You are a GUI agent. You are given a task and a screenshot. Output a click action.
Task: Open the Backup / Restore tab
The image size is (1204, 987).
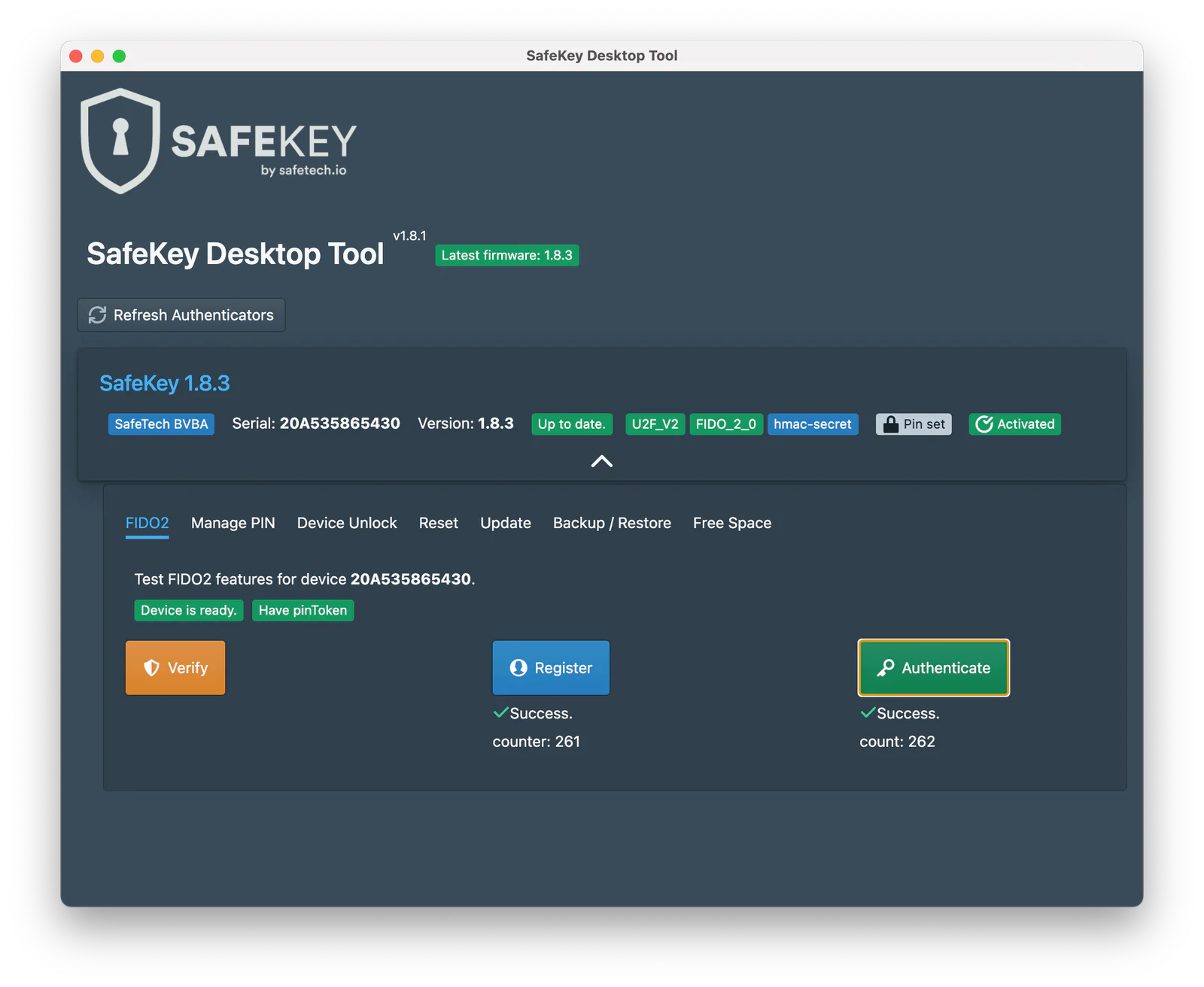[x=612, y=523]
